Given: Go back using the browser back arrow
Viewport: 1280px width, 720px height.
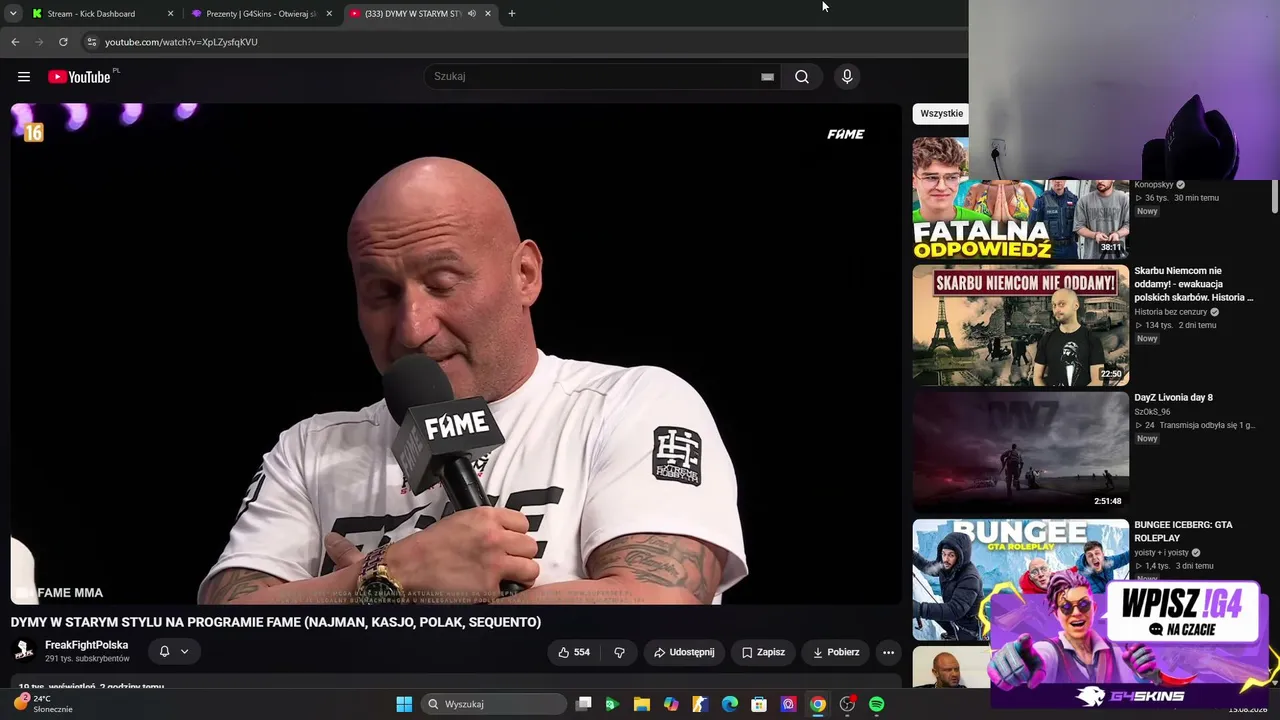Looking at the screenshot, I should (15, 42).
